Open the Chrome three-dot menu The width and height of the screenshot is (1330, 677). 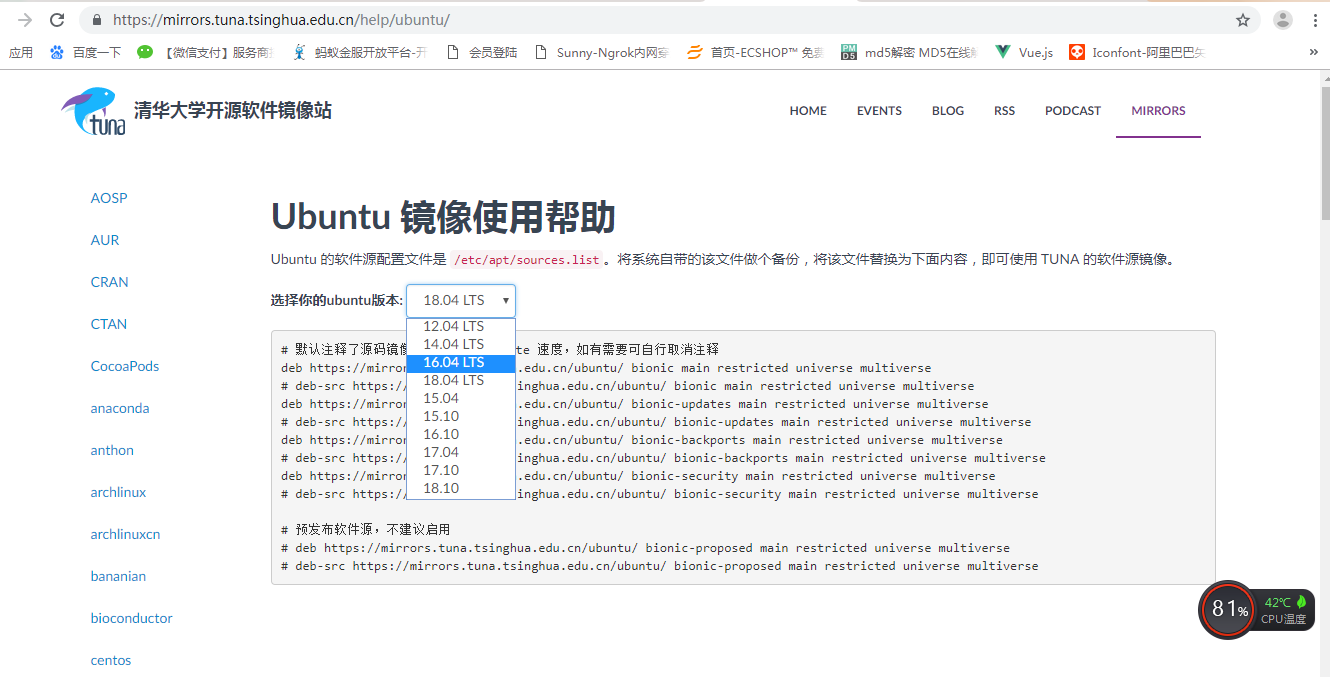pos(1316,19)
